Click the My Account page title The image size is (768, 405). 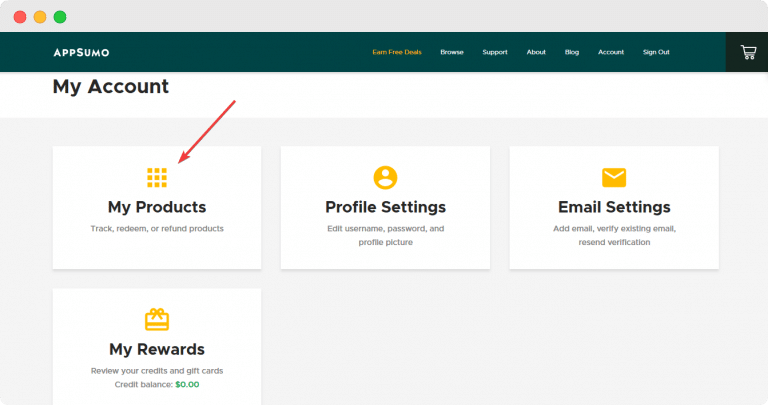(x=111, y=87)
